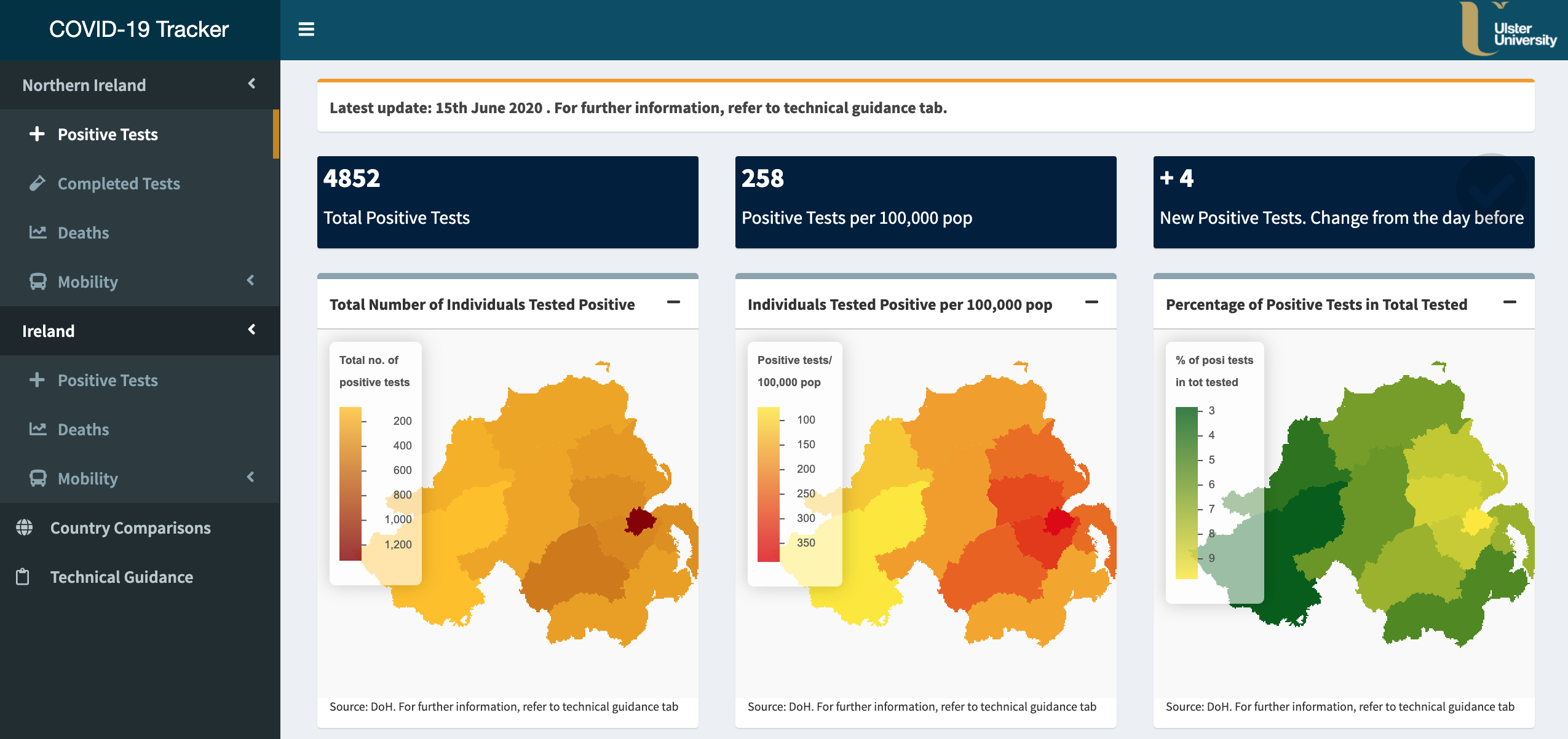
Task: Expand the Mobility submenu under Ireland
Action: click(x=251, y=478)
